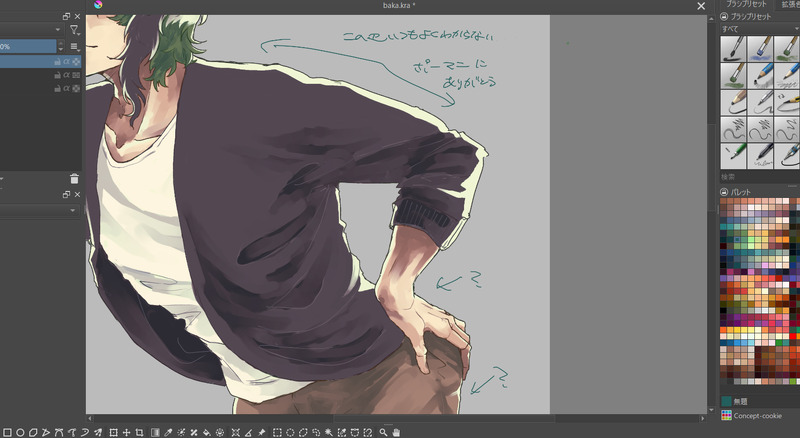Select the Smart patch tool
This screenshot has height=438, width=800.
(x=194, y=432)
